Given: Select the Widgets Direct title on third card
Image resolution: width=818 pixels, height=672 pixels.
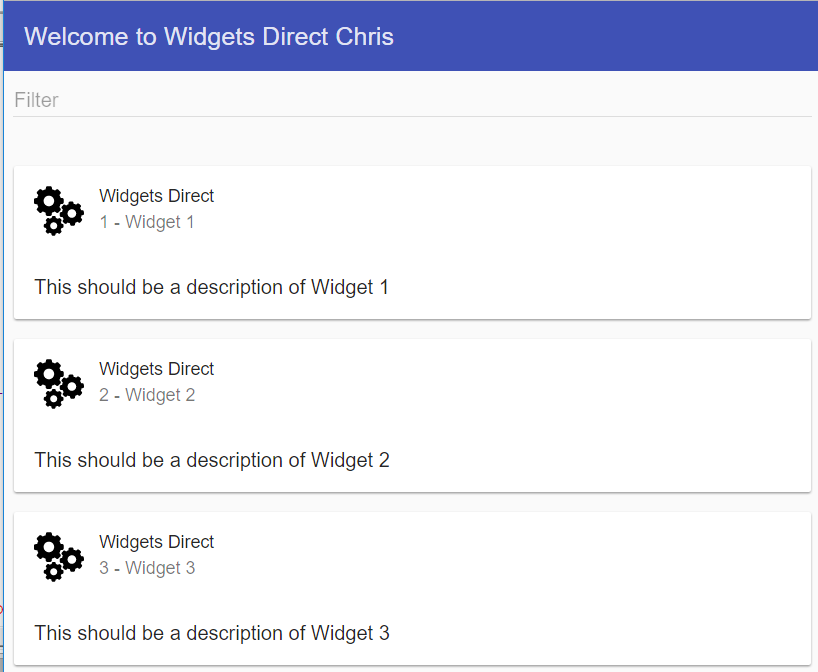Looking at the screenshot, I should pos(157,542).
